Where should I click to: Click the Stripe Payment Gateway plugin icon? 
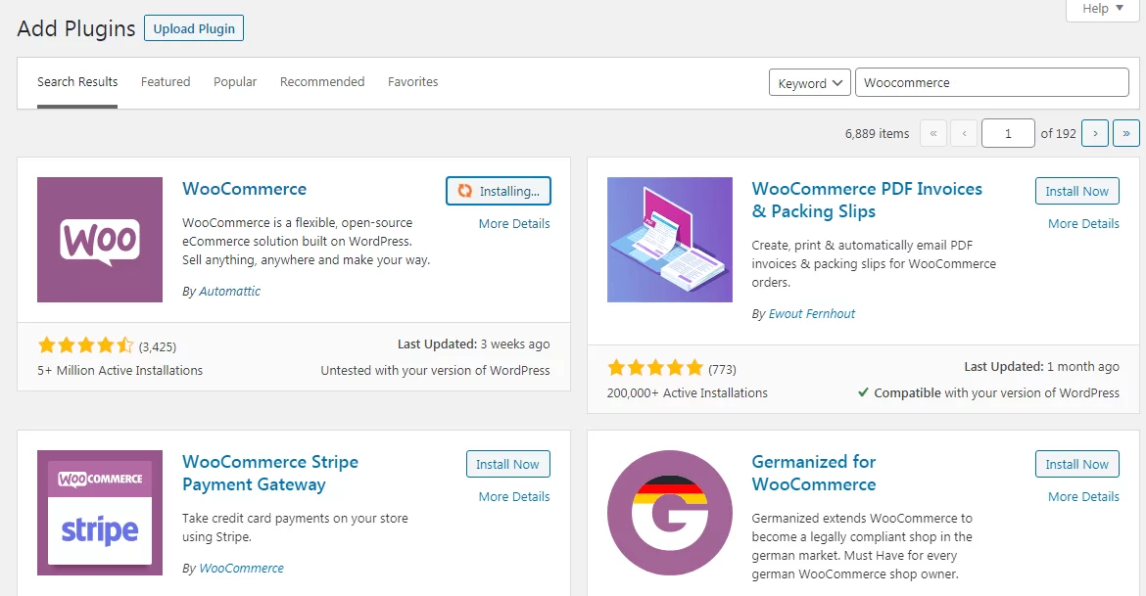[100, 512]
